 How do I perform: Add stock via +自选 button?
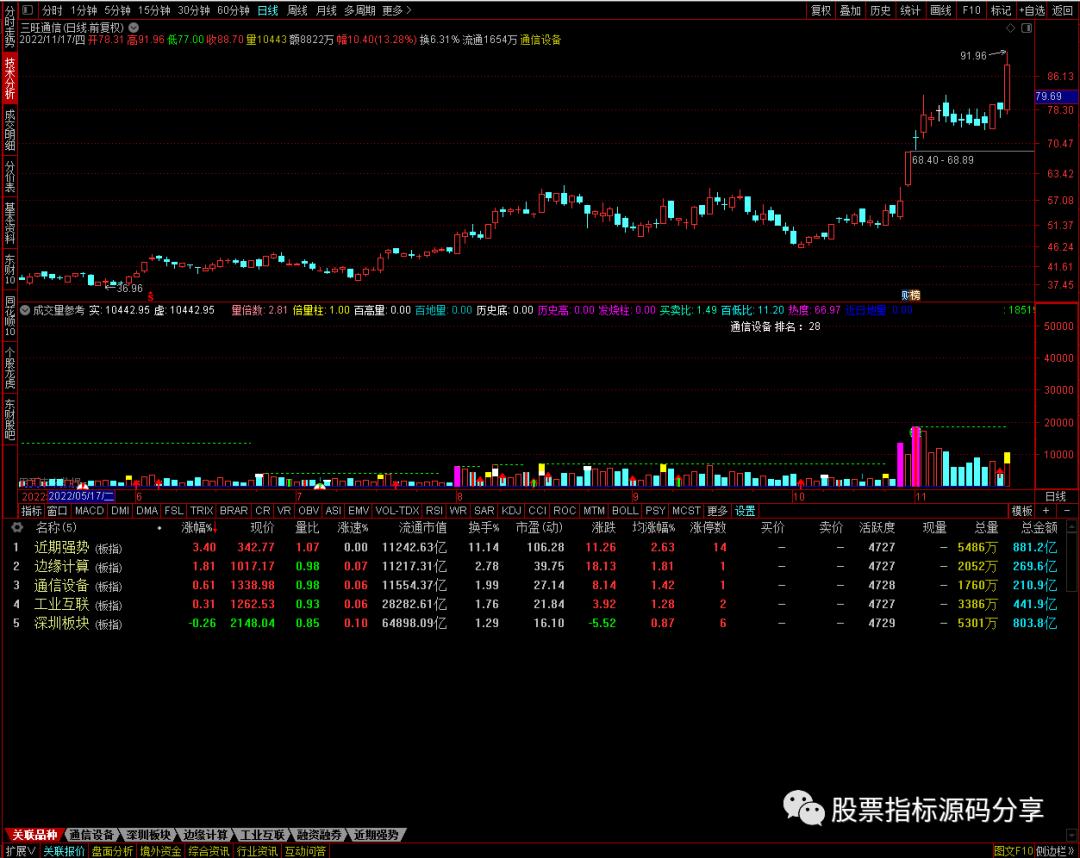(x=1032, y=10)
